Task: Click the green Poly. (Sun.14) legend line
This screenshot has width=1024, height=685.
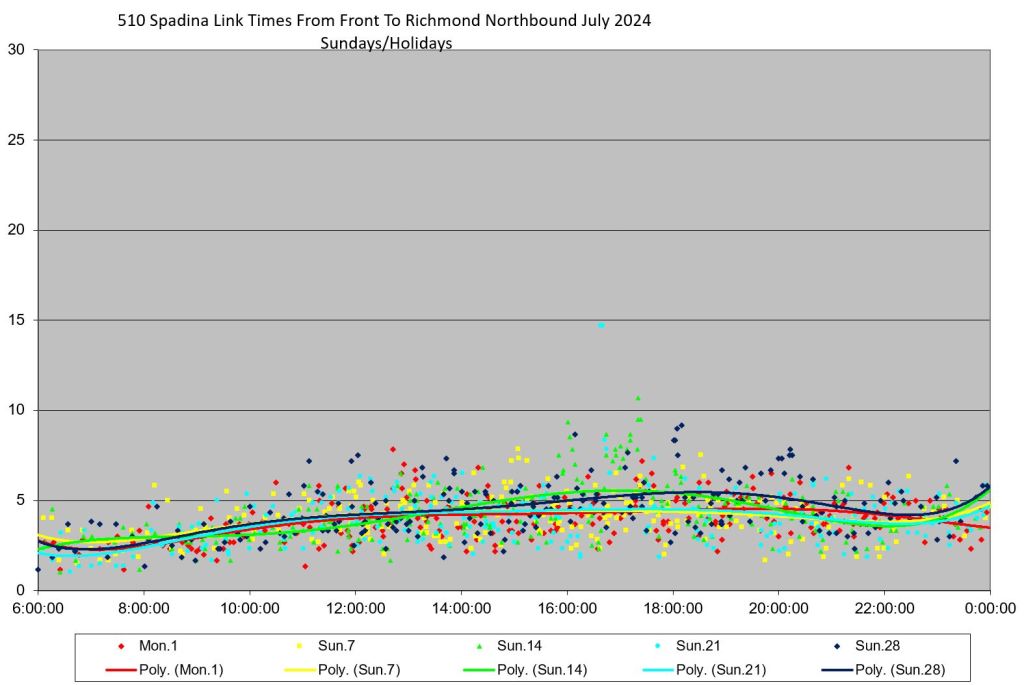Action: [x=481, y=669]
